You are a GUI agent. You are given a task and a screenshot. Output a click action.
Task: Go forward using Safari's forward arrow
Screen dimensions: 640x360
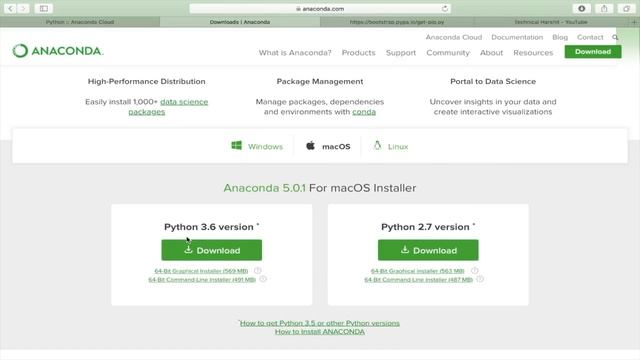[x=23, y=8]
